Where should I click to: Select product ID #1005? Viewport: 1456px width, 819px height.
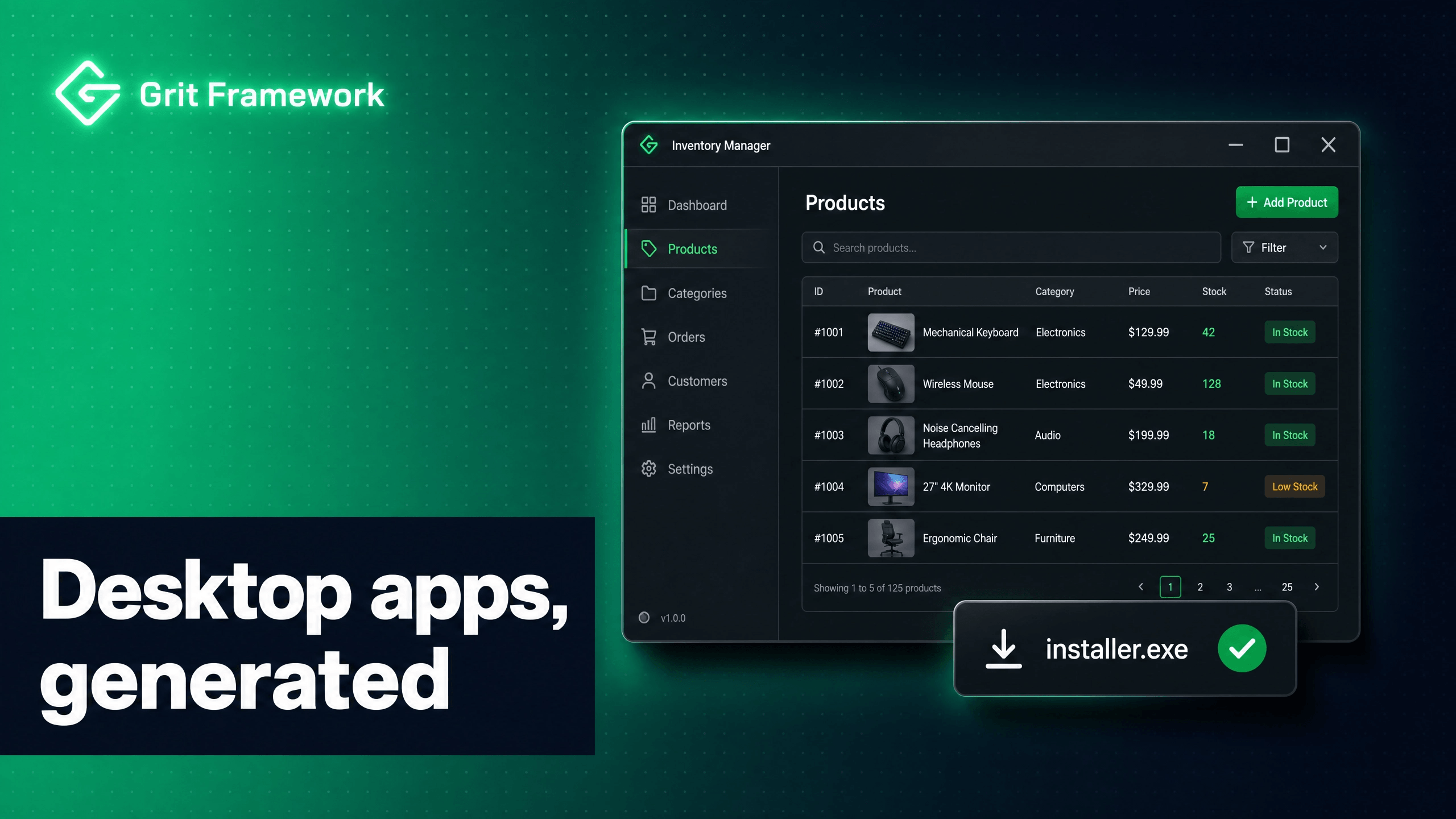point(829,538)
